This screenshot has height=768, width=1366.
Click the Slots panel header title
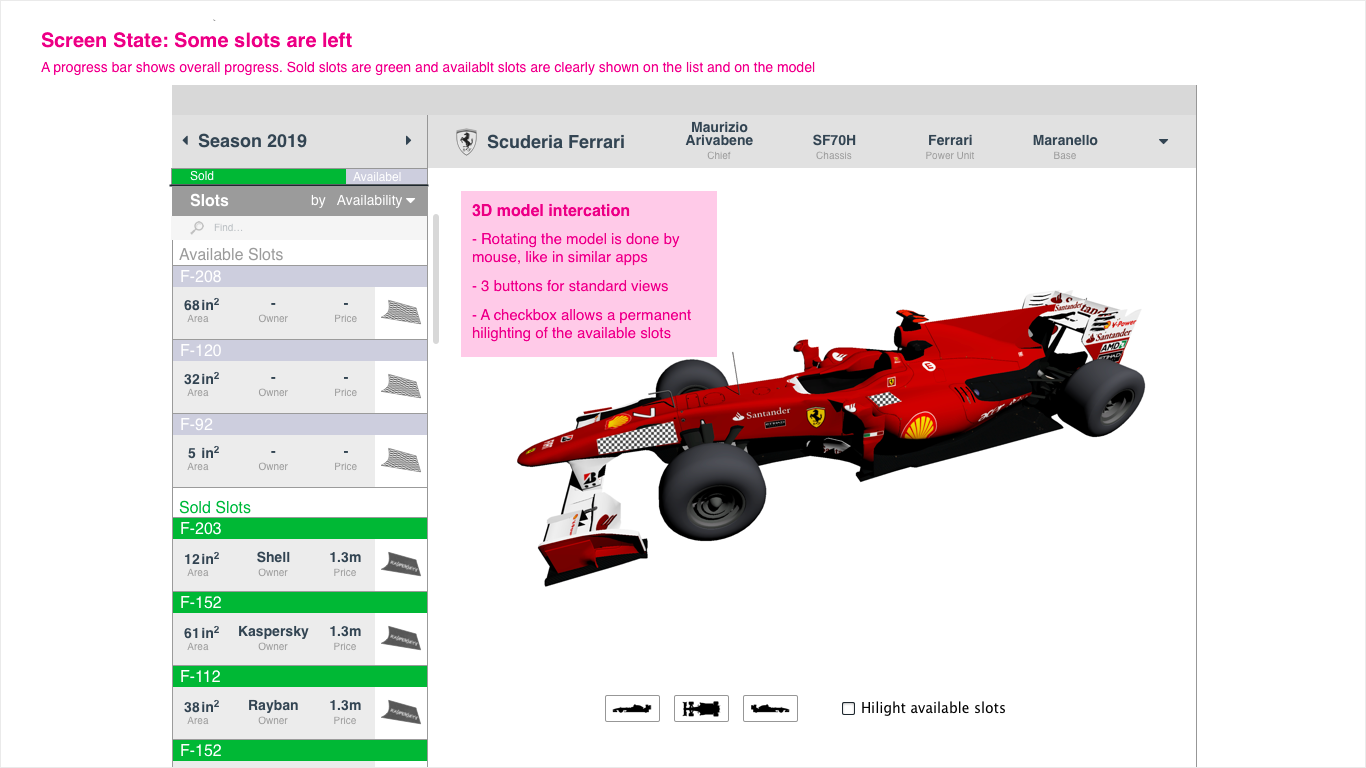[x=209, y=200]
